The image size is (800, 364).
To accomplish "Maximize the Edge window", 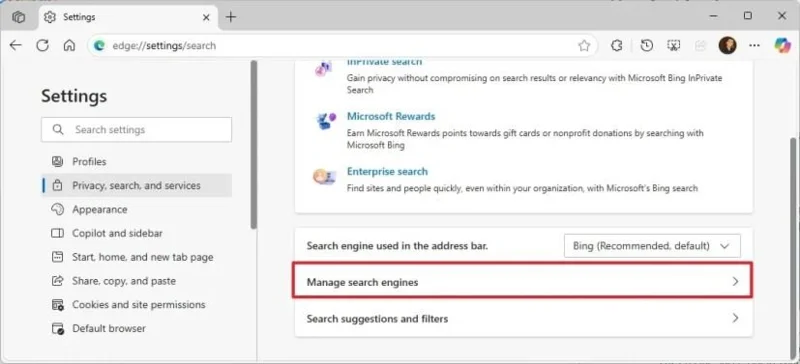I will coord(747,16).
